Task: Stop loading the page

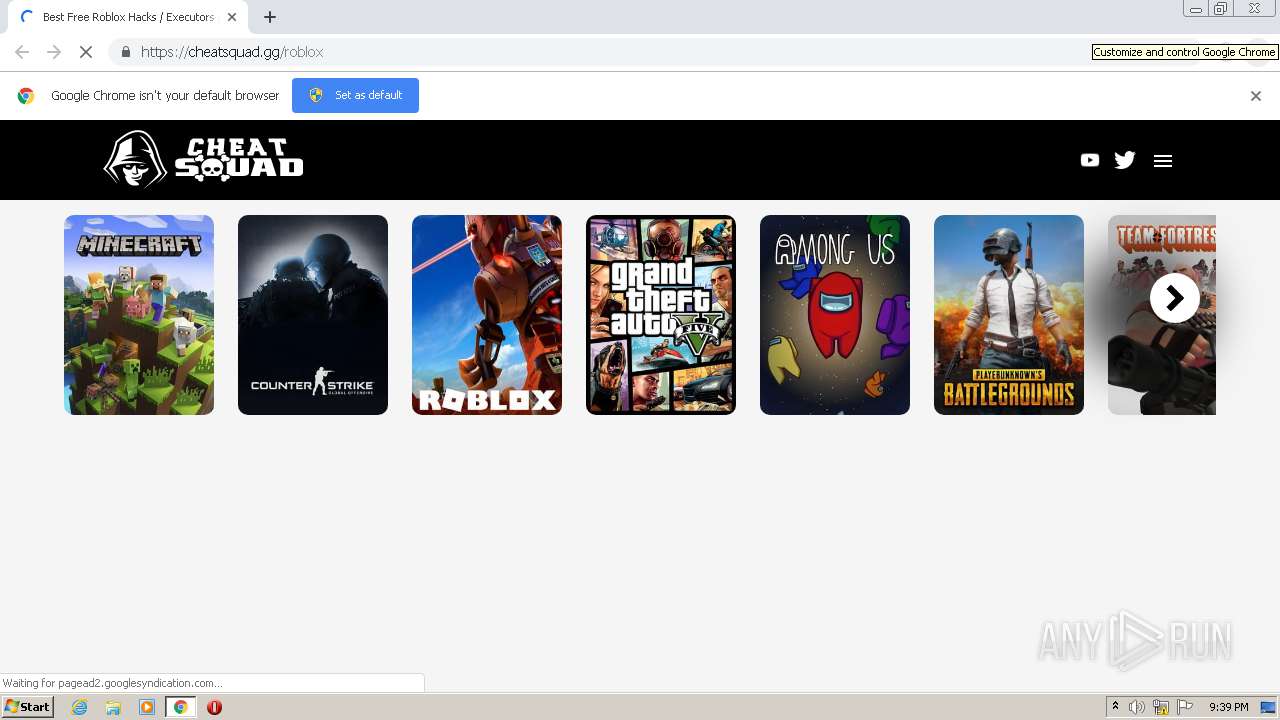Action: click(x=86, y=52)
